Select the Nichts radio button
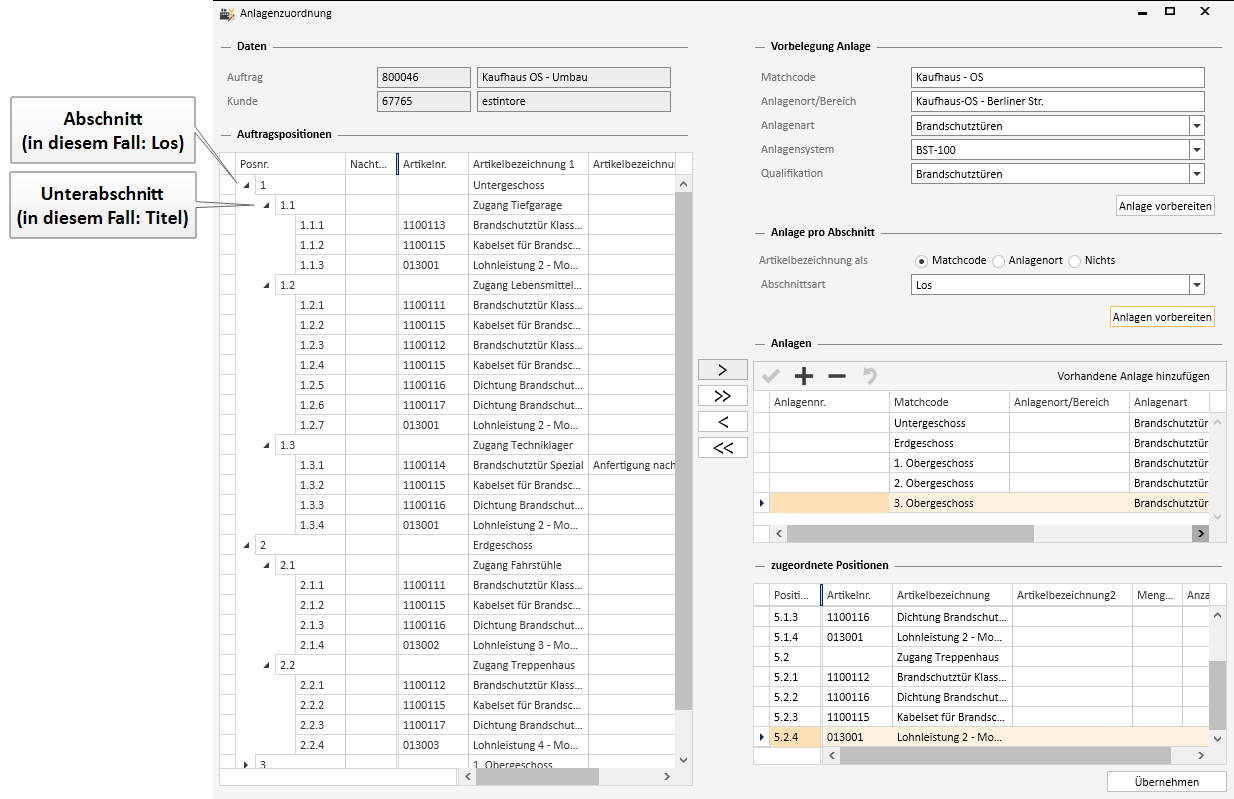The height and width of the screenshot is (799, 1234). (1074, 261)
